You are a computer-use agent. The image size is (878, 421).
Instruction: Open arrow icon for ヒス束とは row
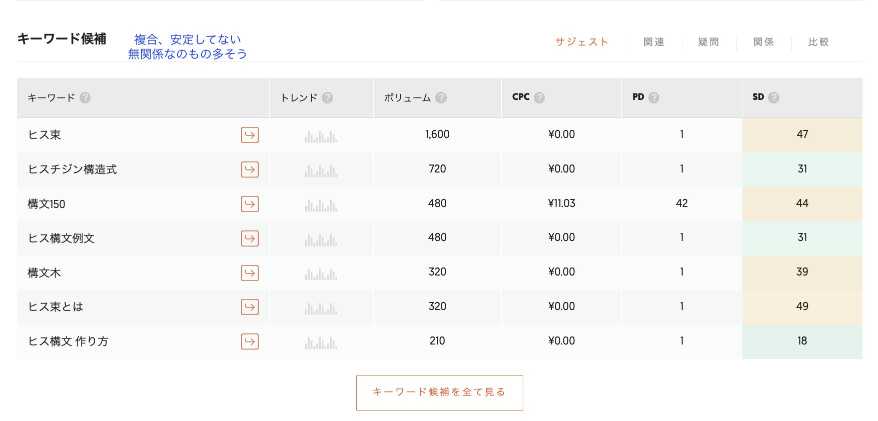click(x=250, y=307)
